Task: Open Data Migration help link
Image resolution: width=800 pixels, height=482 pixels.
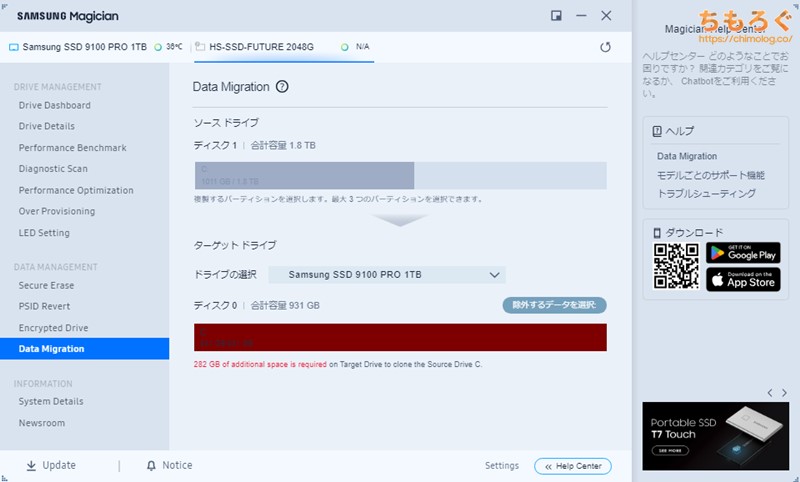Action: (687, 156)
